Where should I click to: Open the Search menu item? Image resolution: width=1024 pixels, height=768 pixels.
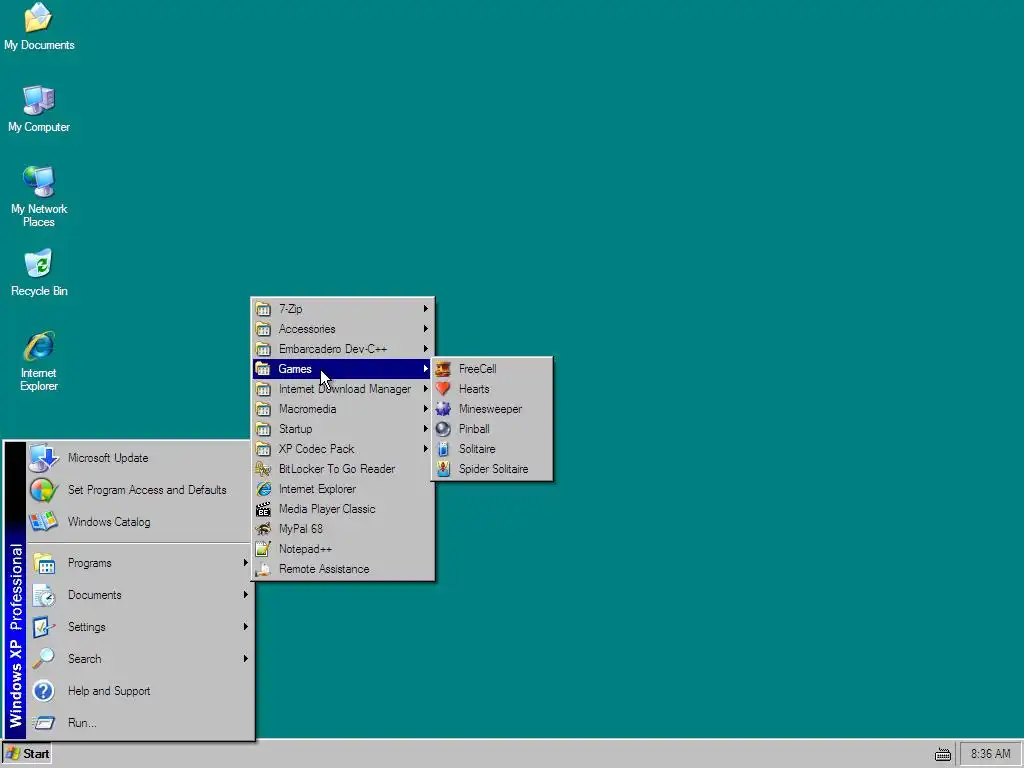139,659
